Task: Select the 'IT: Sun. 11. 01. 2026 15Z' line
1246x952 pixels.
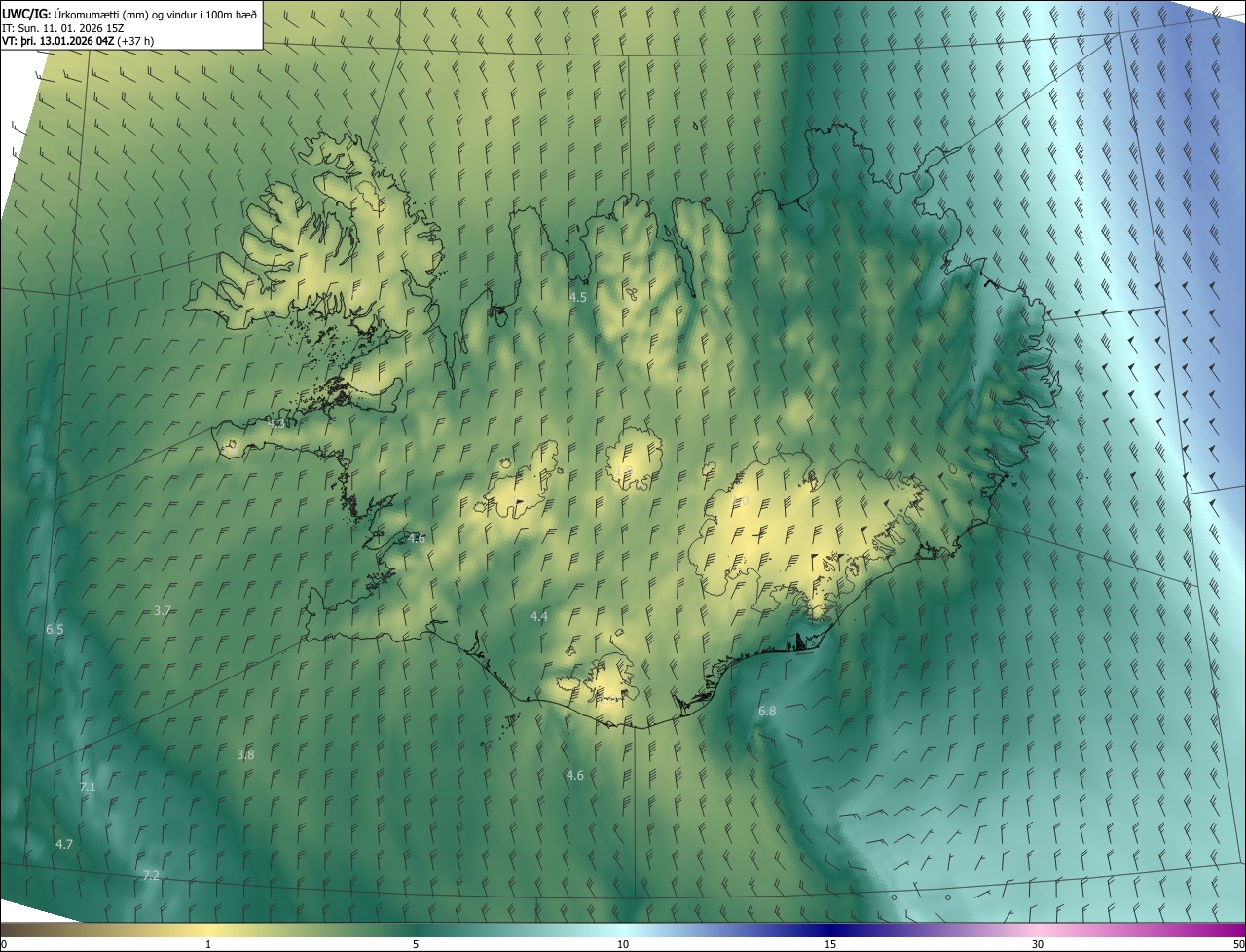Action: point(63,27)
